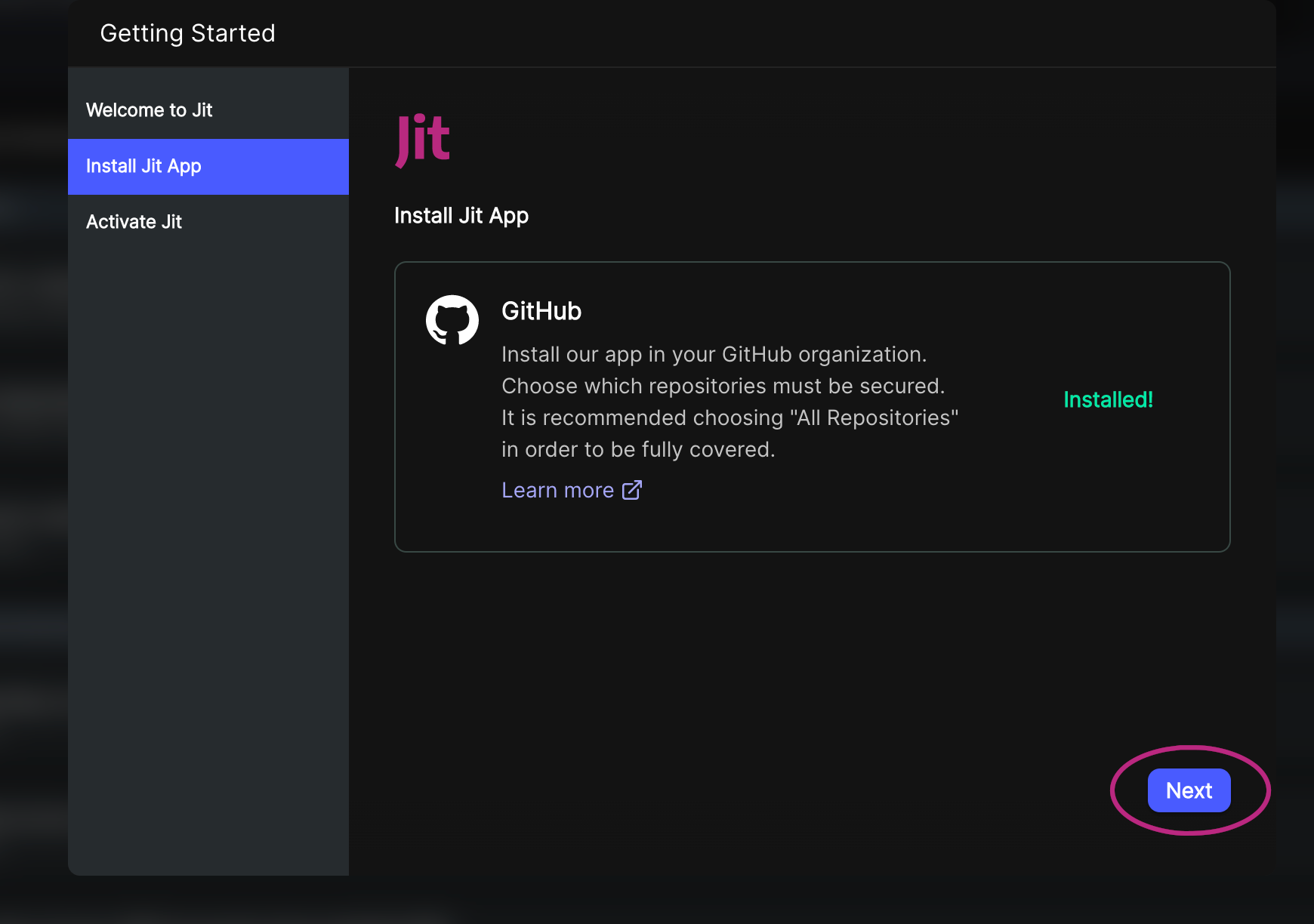The height and width of the screenshot is (924, 1314).
Task: Click the external link icon beside Learn more
Action: pos(632,490)
